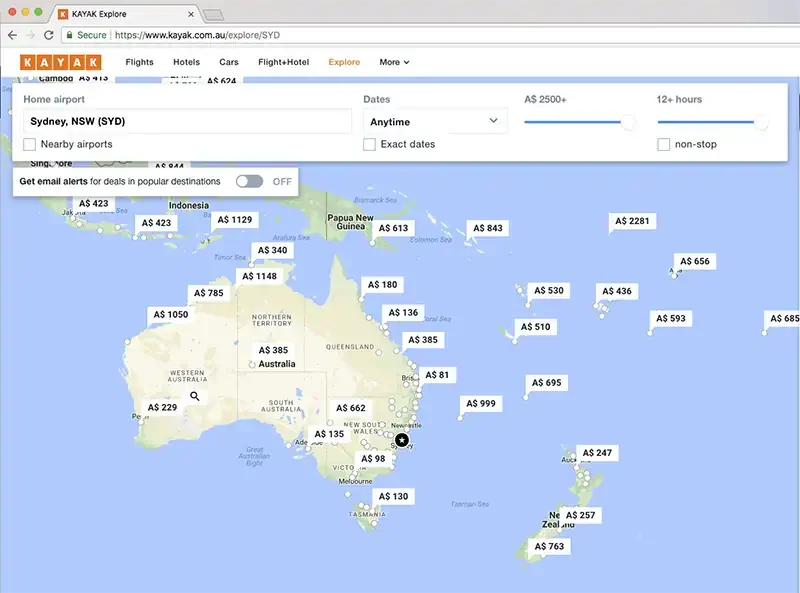This screenshot has height=593, width=800.
Task: Choose the A$ 656 price tag
Action: coord(694,261)
